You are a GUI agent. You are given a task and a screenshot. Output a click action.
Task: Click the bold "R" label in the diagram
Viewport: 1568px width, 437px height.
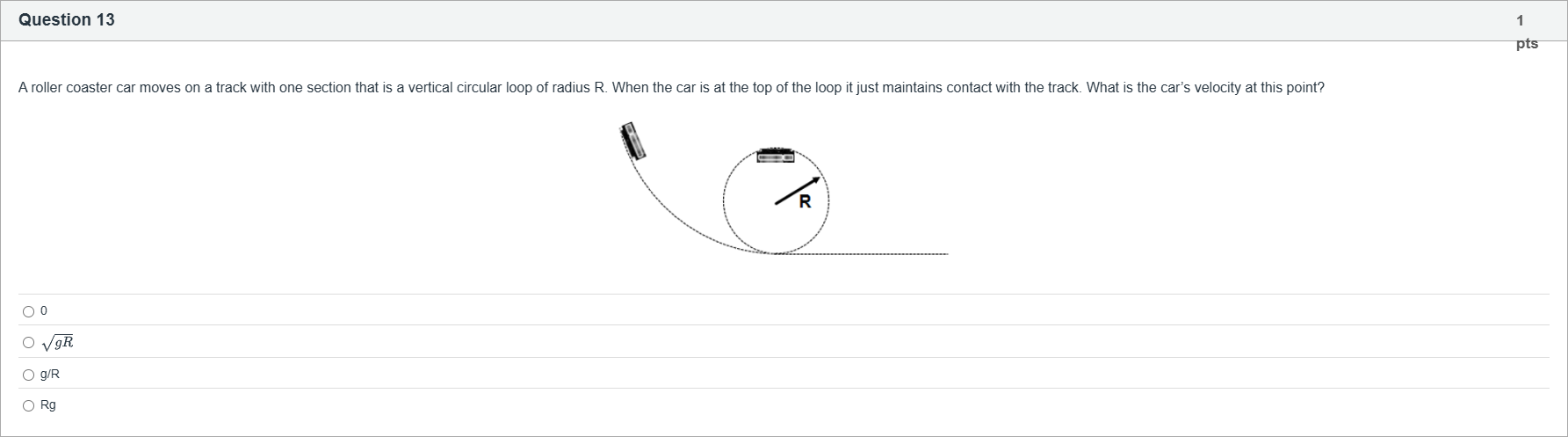point(805,203)
